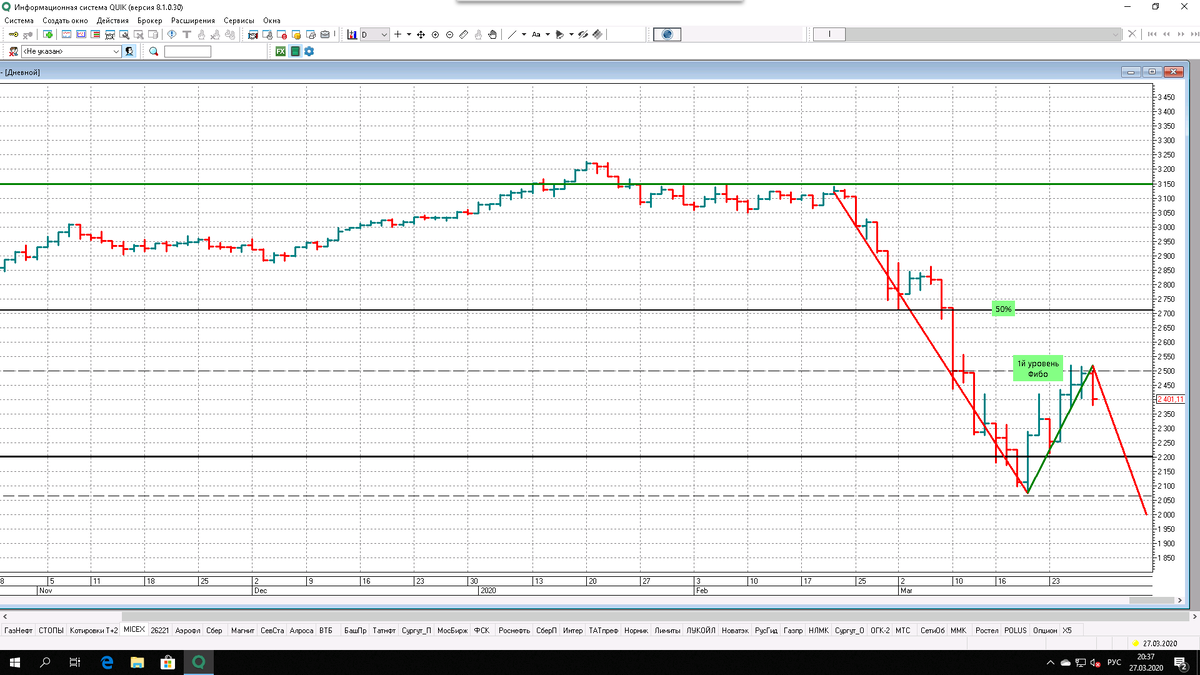This screenshot has height=675, width=1200.
Task: Click the blue gear settings icon
Action: pos(309,51)
